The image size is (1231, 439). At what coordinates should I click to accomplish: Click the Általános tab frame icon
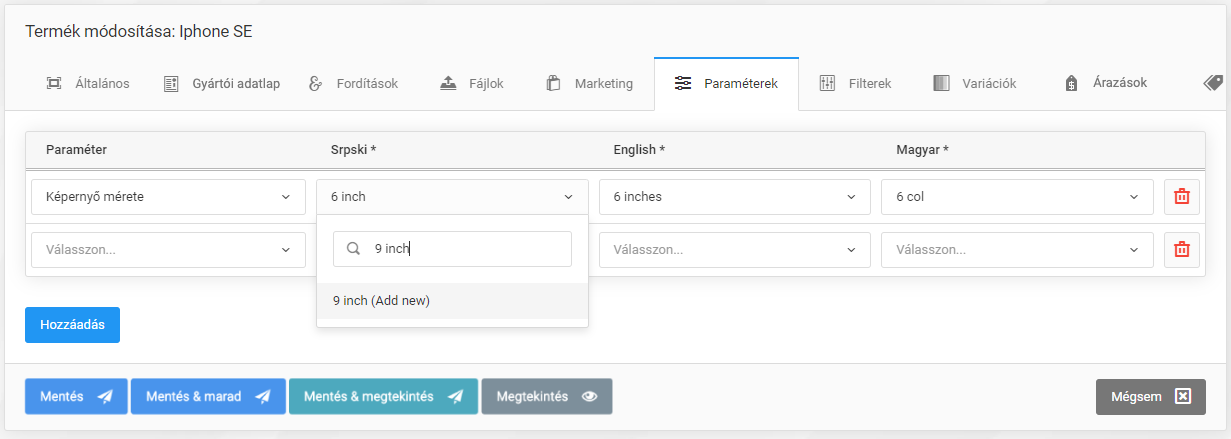54,84
